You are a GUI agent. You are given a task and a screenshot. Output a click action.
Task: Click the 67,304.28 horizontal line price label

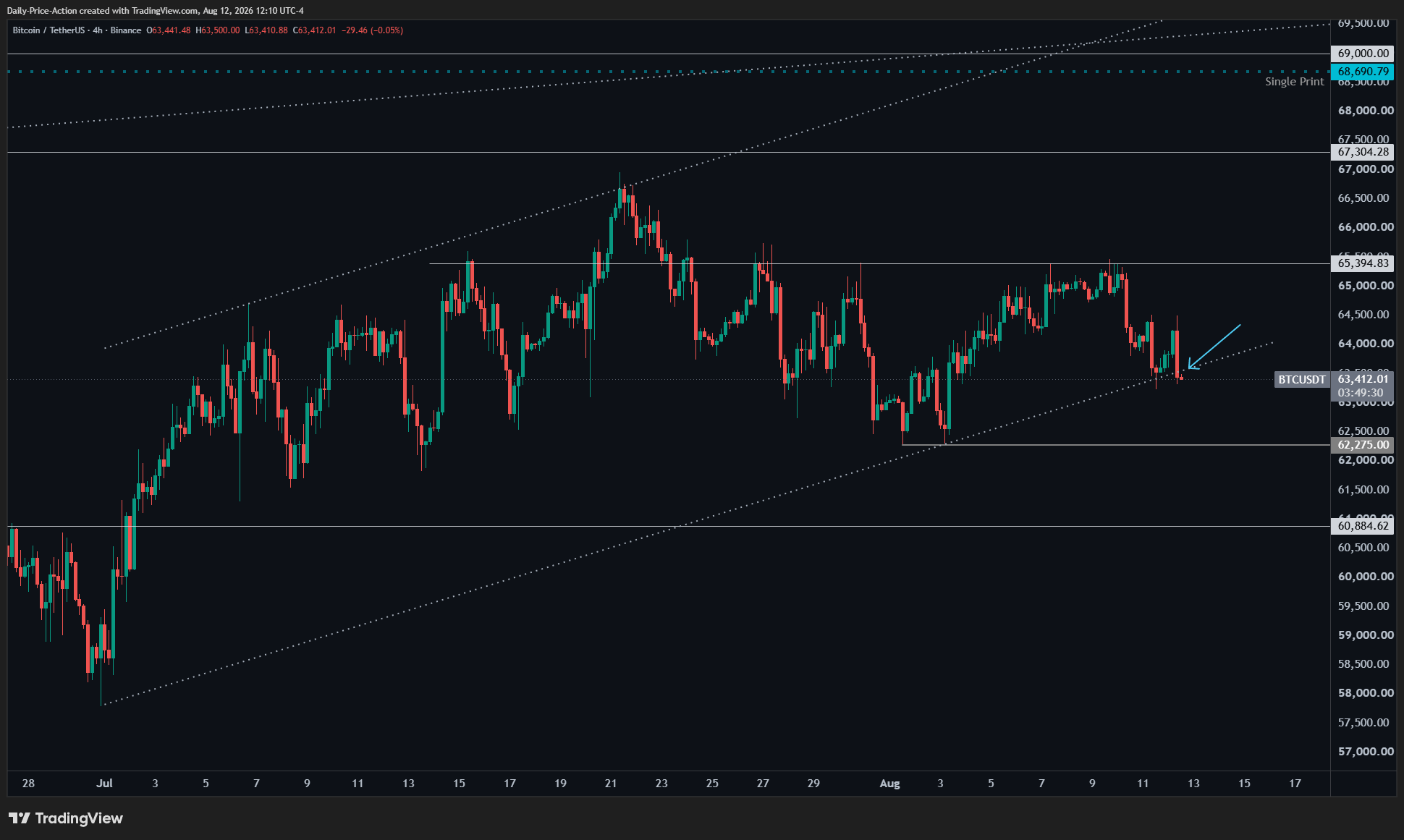1363,152
